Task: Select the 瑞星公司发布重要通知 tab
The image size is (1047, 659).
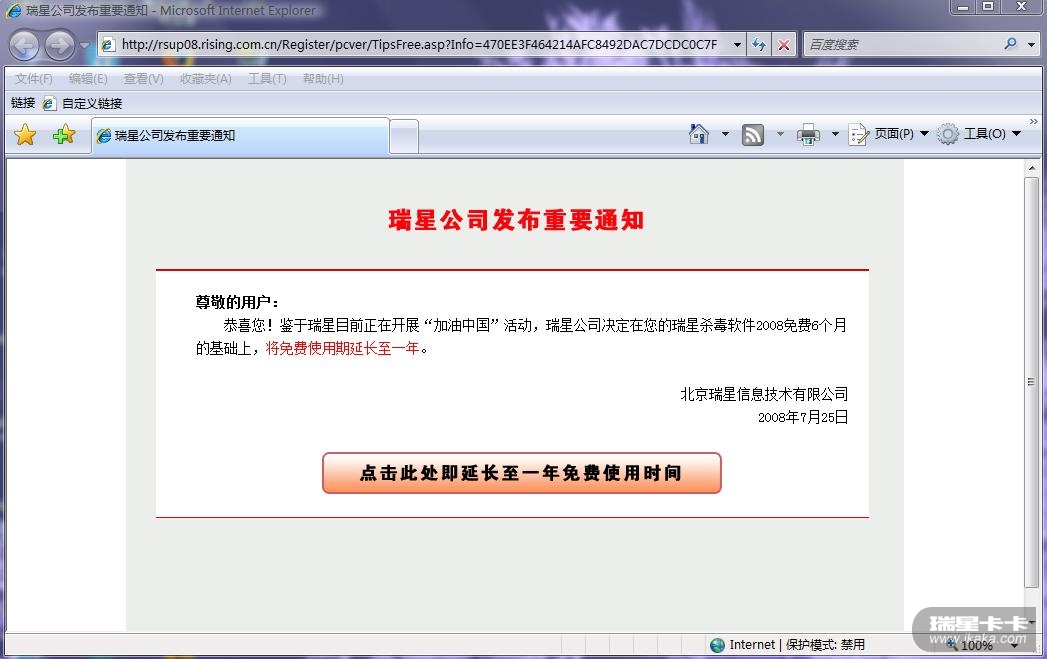Action: 240,136
